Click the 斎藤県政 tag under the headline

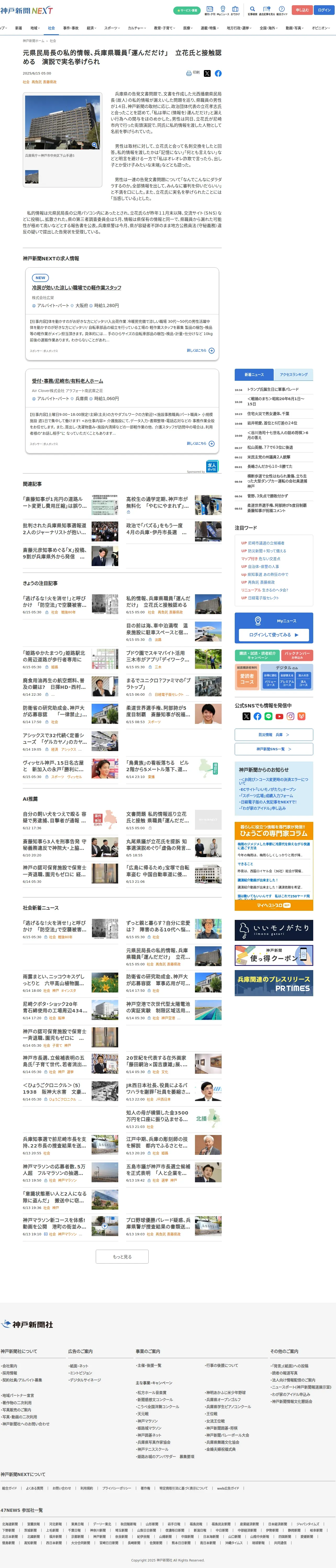[50, 82]
